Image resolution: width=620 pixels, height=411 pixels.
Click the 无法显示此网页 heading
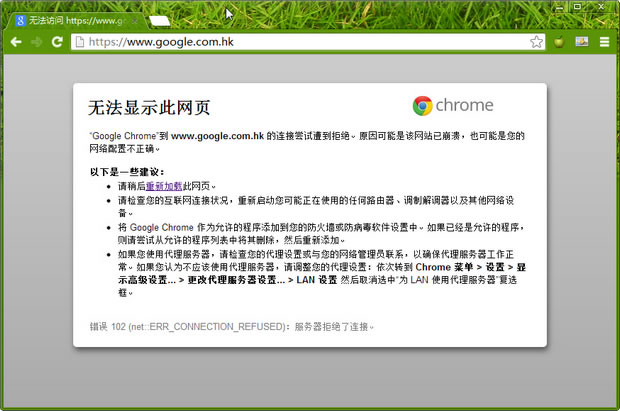click(x=149, y=108)
